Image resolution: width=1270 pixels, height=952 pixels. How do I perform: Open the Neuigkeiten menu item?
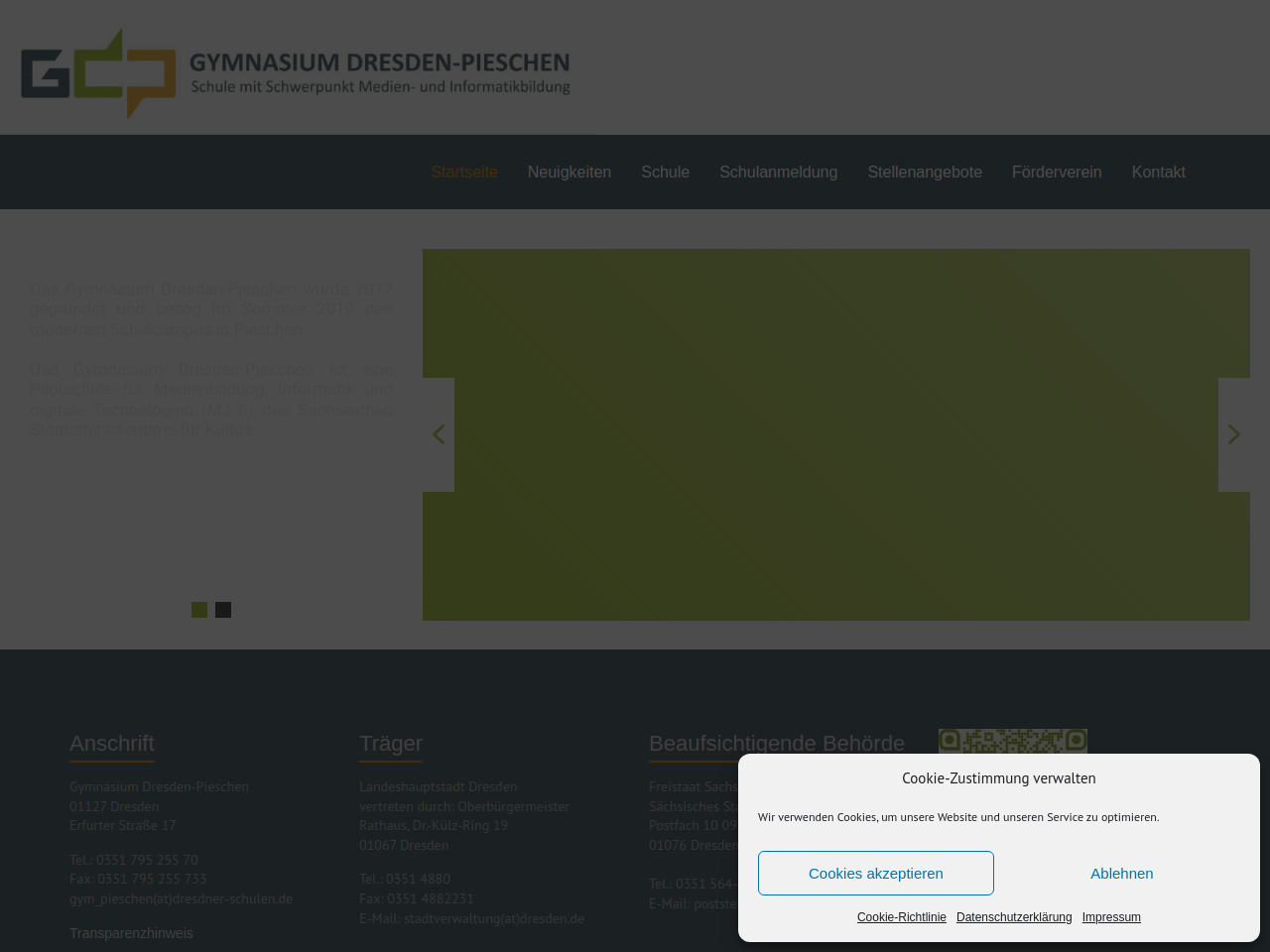(x=569, y=173)
